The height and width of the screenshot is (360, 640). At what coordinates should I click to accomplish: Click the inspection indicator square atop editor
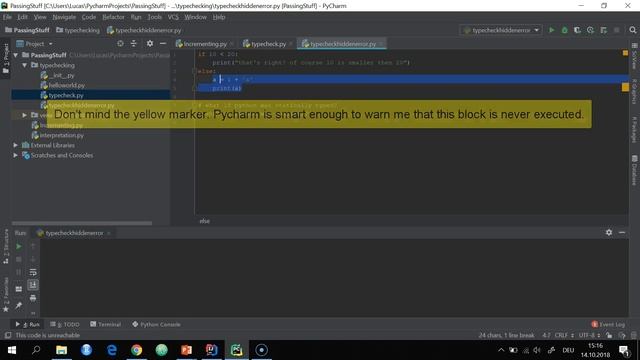pyautogui.click(x=625, y=53)
